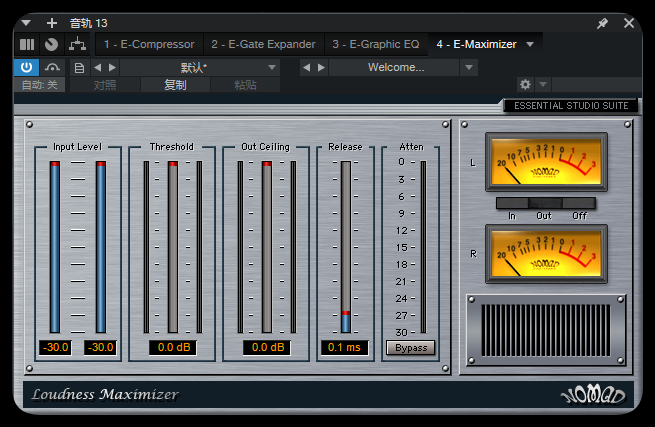Click the right -30.0 input value
The width and height of the screenshot is (655, 427).
point(101,348)
